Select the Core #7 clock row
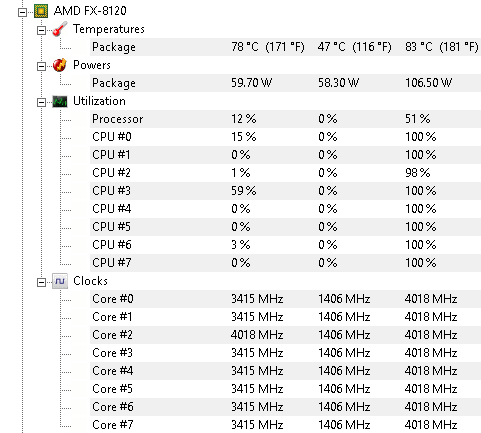This screenshot has width=481, height=433. tap(285, 425)
